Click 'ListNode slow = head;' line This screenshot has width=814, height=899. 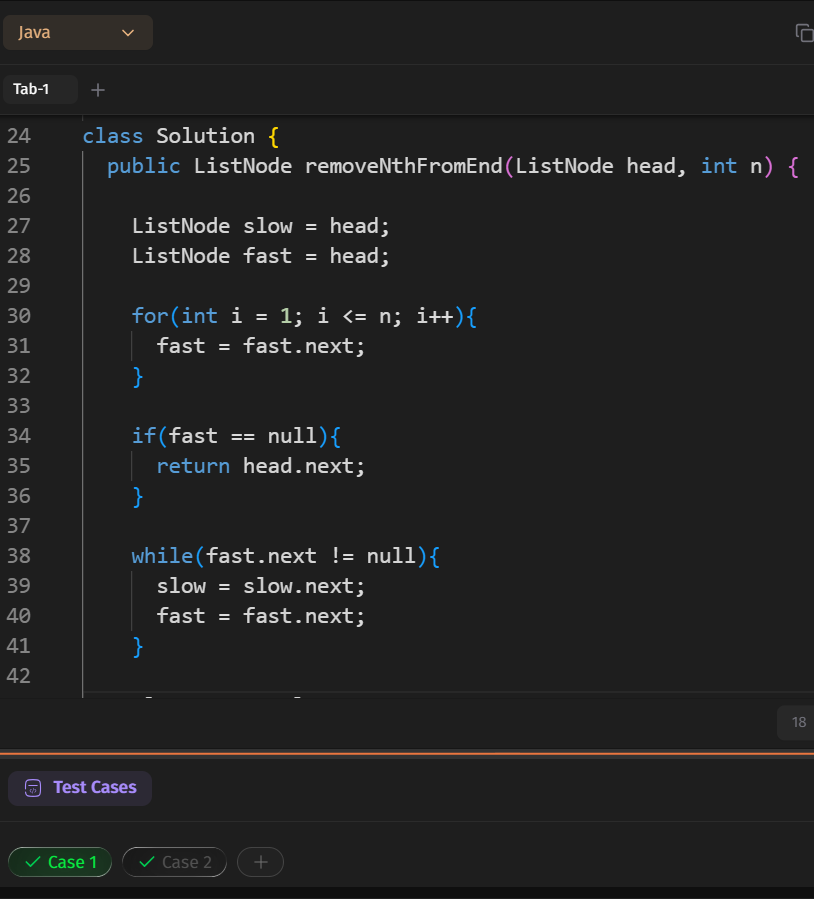[x=261, y=226]
